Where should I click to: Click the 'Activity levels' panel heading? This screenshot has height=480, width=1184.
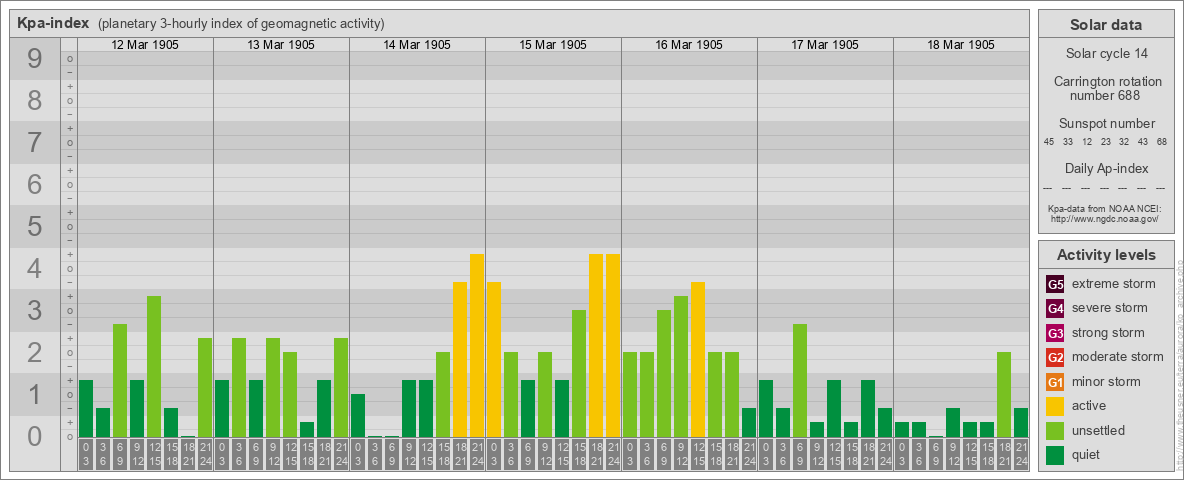point(1106,255)
